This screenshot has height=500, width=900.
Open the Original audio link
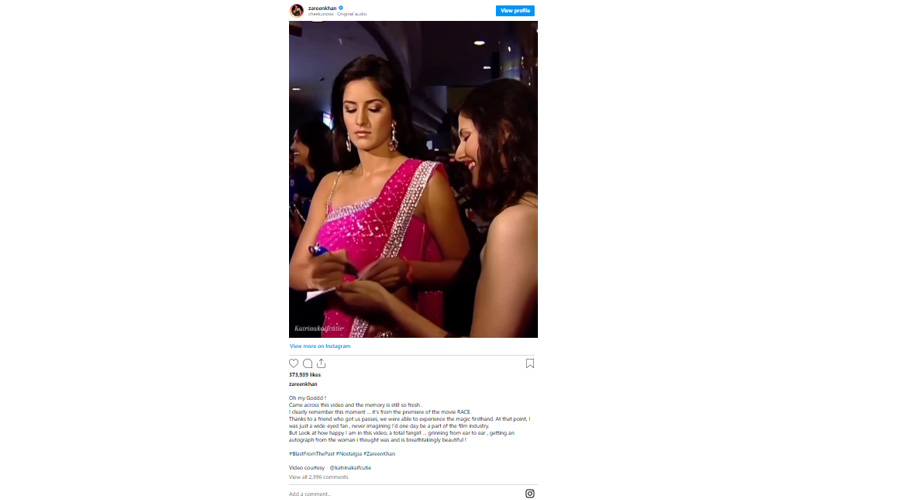(x=352, y=14)
